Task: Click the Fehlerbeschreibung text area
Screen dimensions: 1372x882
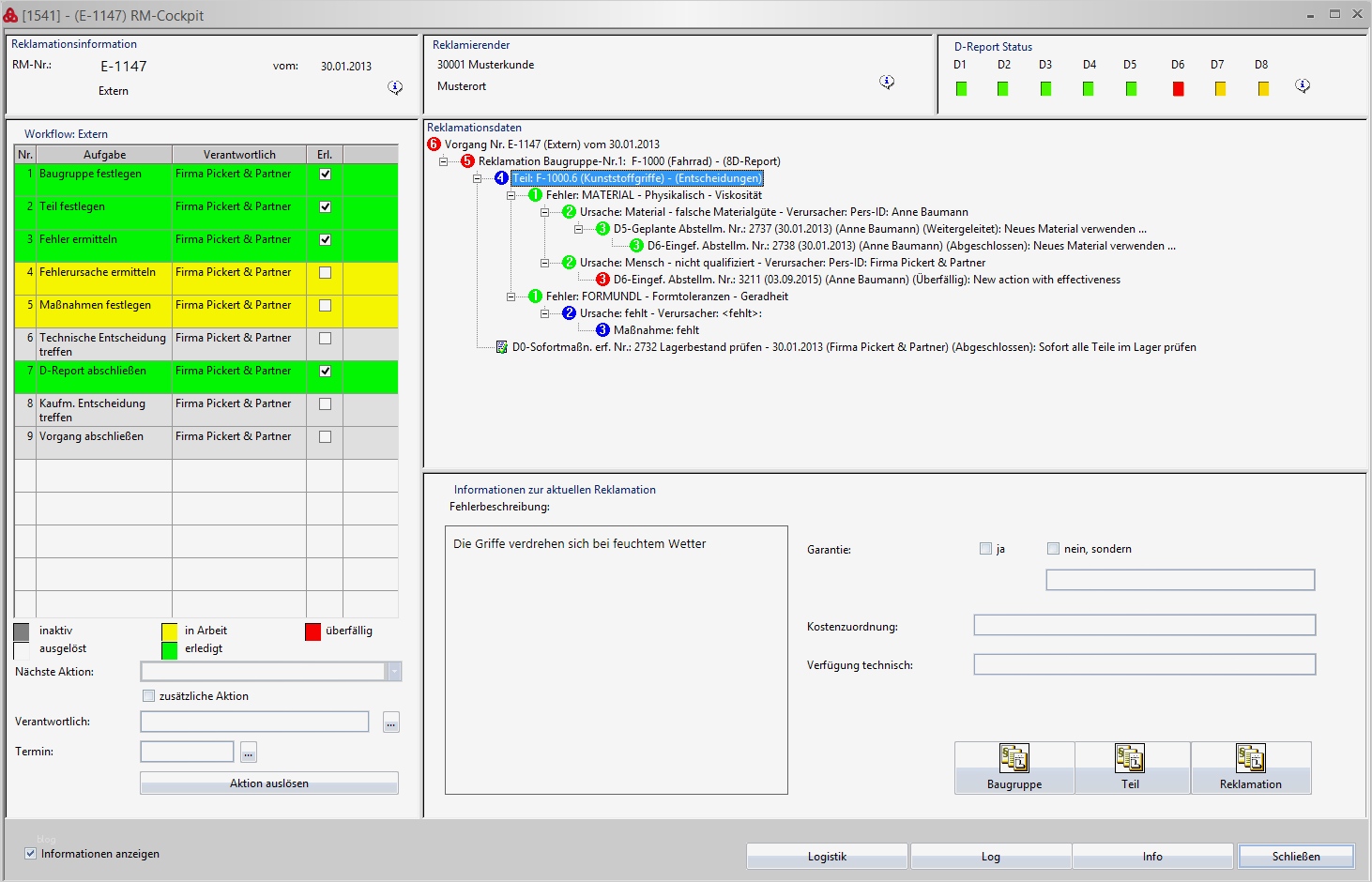Action: 617,660
